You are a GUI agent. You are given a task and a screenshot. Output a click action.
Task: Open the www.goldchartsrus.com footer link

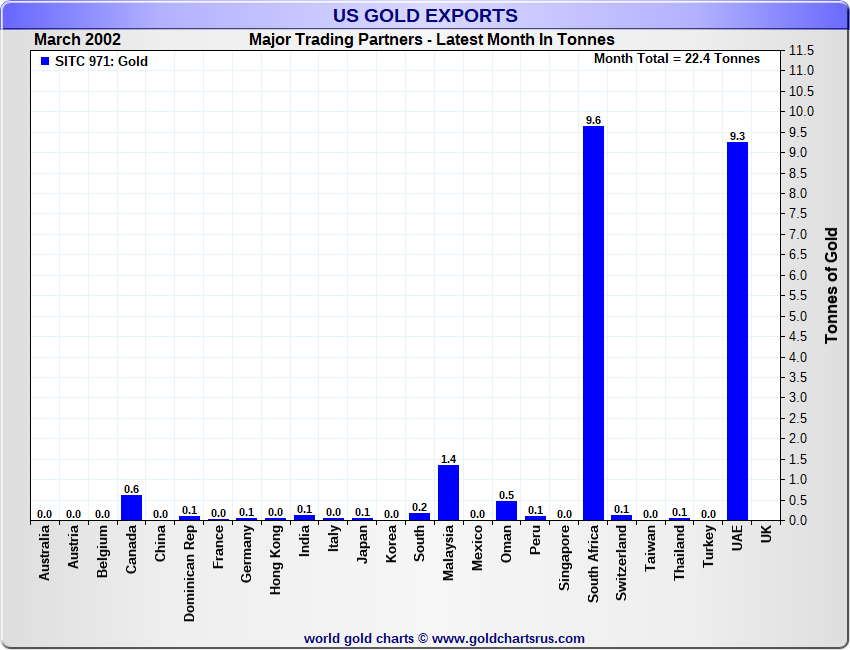(x=508, y=638)
